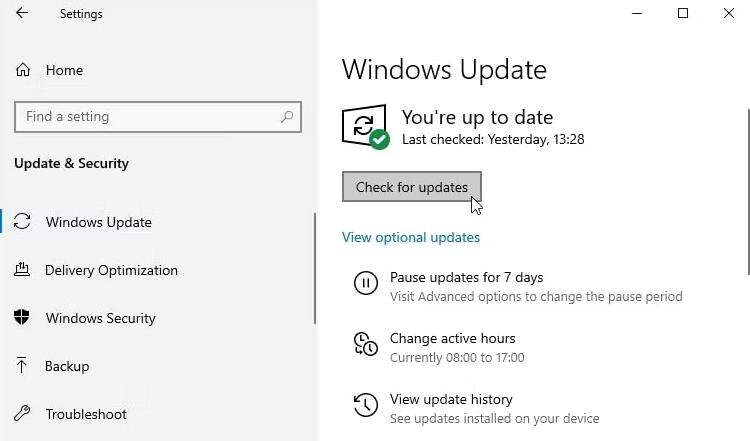The height and width of the screenshot is (441, 750).
Task: Open Home via the house icon
Action: (x=22, y=70)
